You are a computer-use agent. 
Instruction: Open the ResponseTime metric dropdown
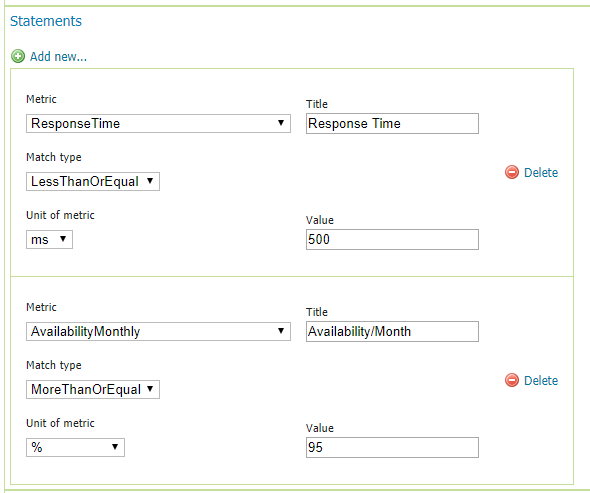158,123
